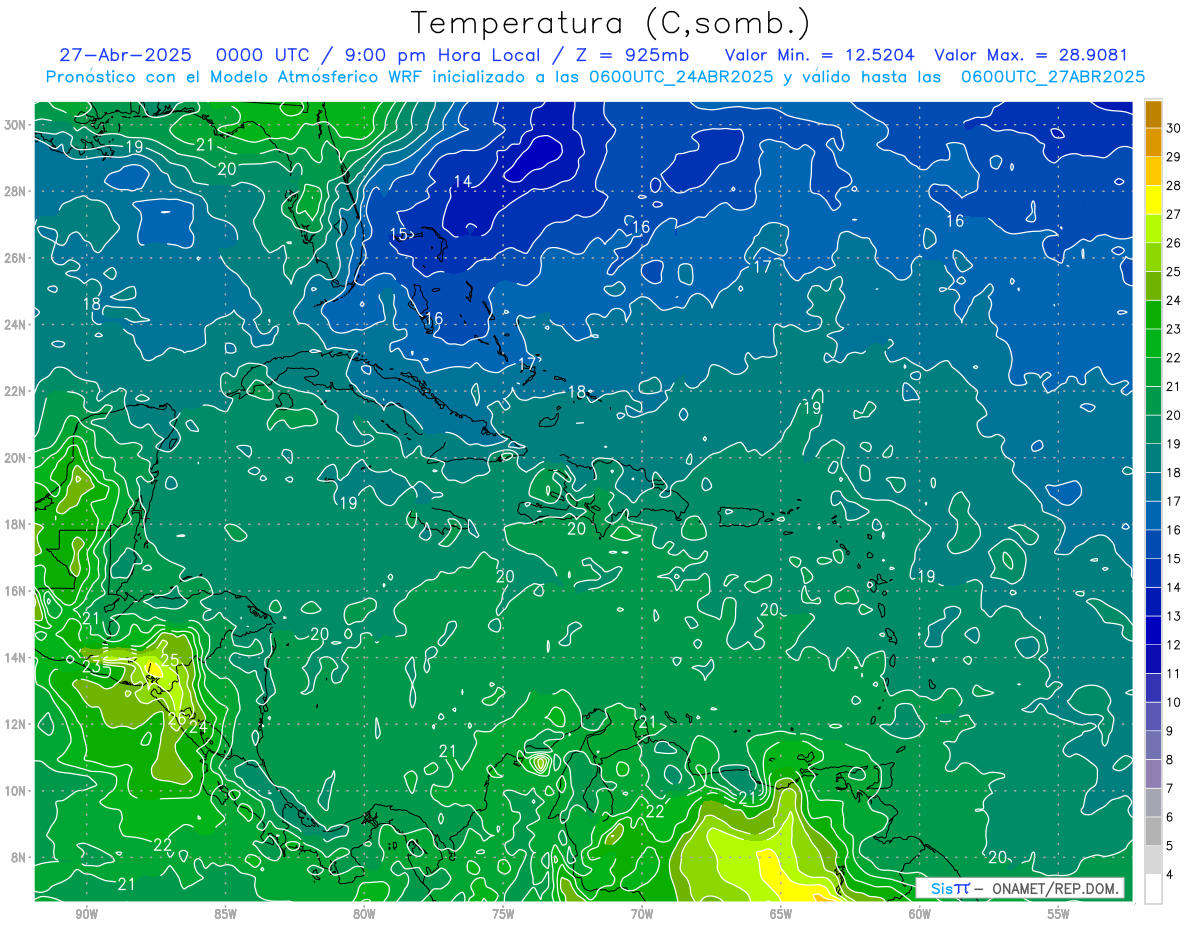
Task: Click the '10N' latitude axis label
Action: [17, 791]
